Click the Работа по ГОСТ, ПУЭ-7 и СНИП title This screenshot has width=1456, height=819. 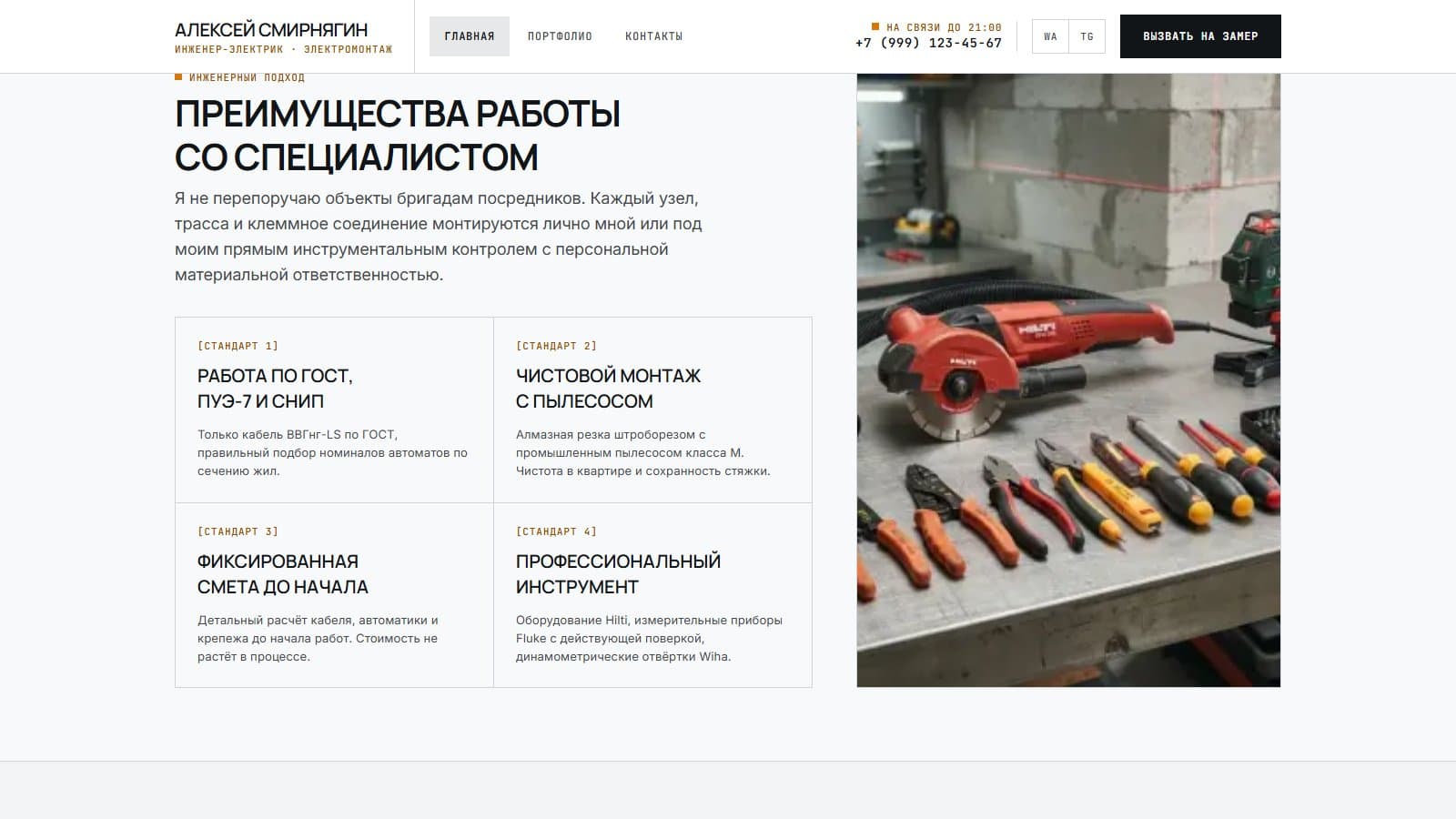(x=275, y=389)
